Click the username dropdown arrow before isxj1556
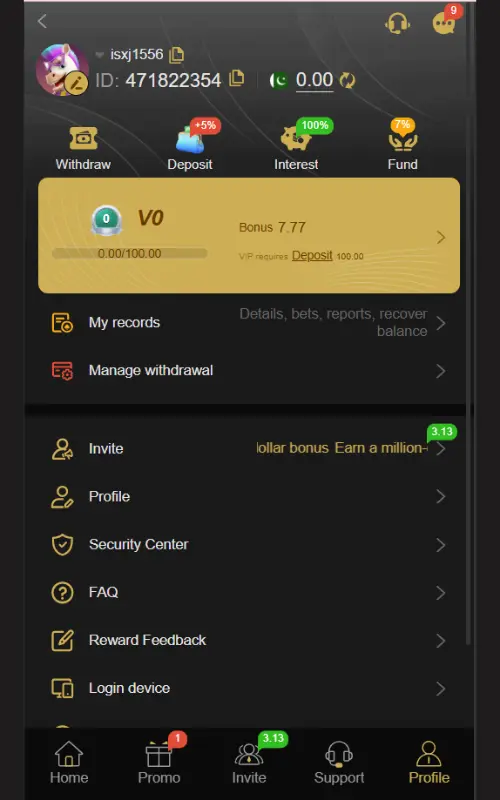This screenshot has height=800, width=500. click(x=100, y=55)
